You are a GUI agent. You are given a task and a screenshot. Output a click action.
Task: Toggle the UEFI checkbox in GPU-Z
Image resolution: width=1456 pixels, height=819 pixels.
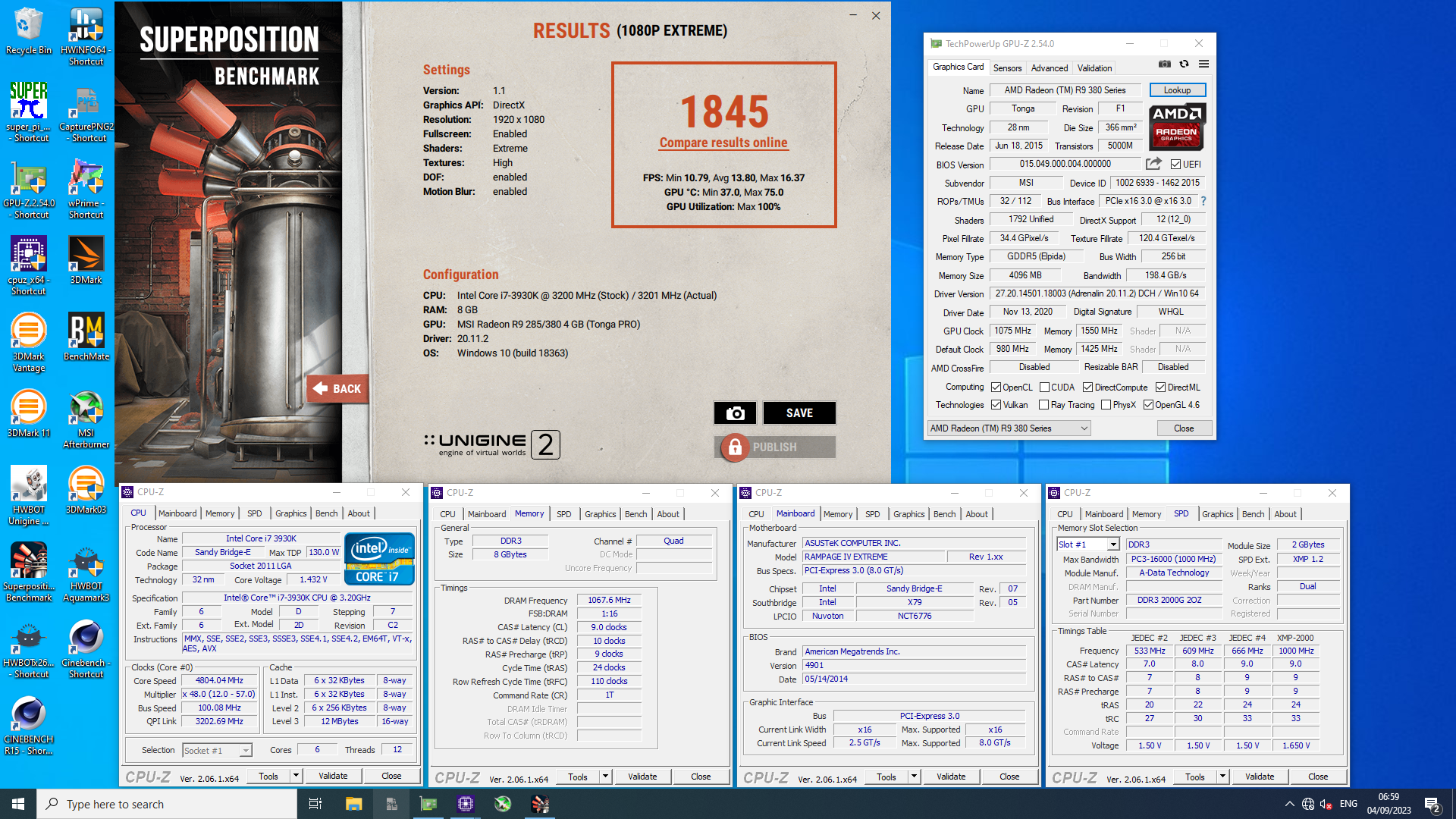tap(1175, 164)
